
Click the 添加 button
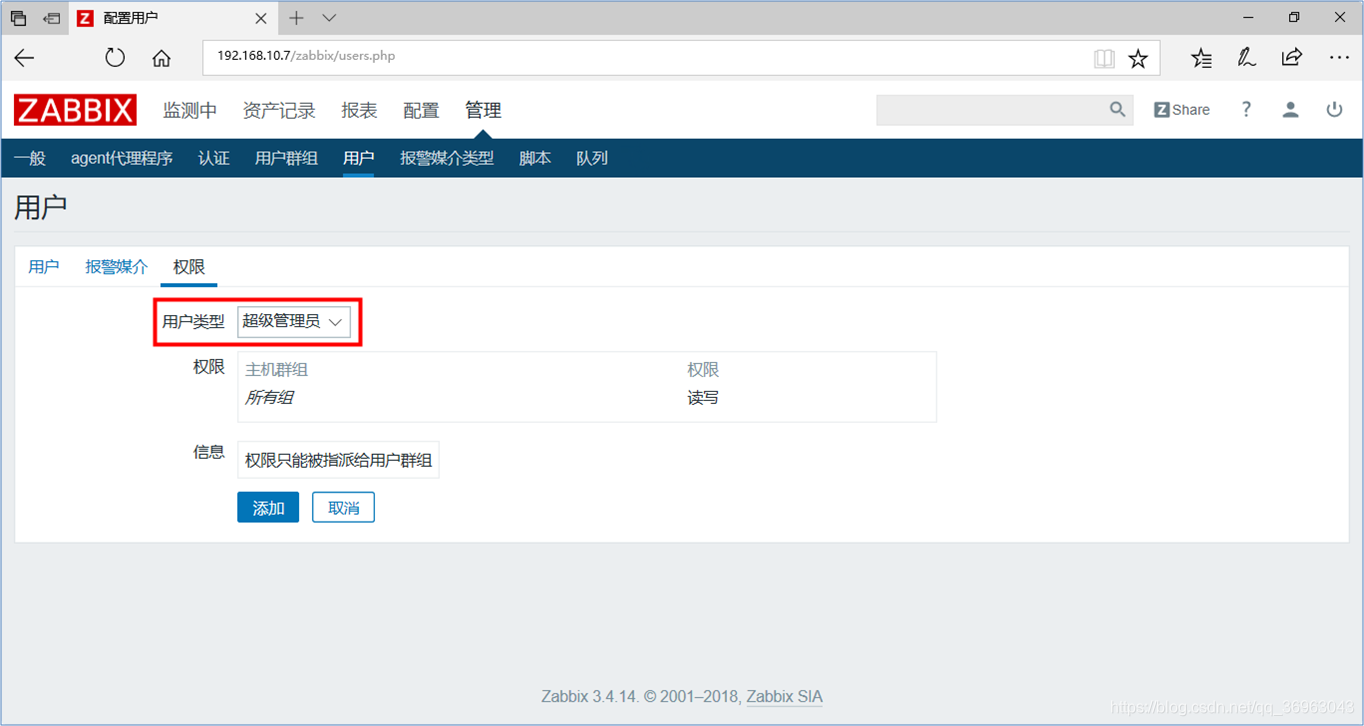(x=268, y=507)
